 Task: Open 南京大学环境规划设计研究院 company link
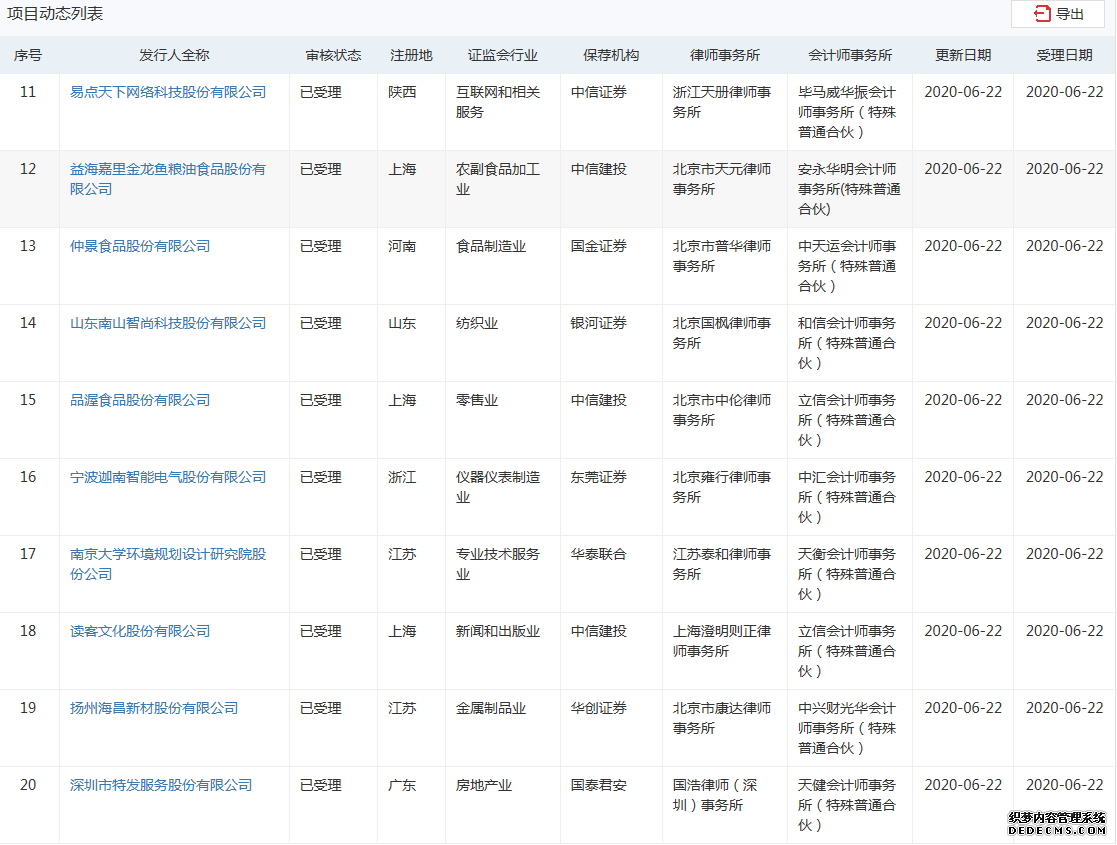click(x=168, y=564)
